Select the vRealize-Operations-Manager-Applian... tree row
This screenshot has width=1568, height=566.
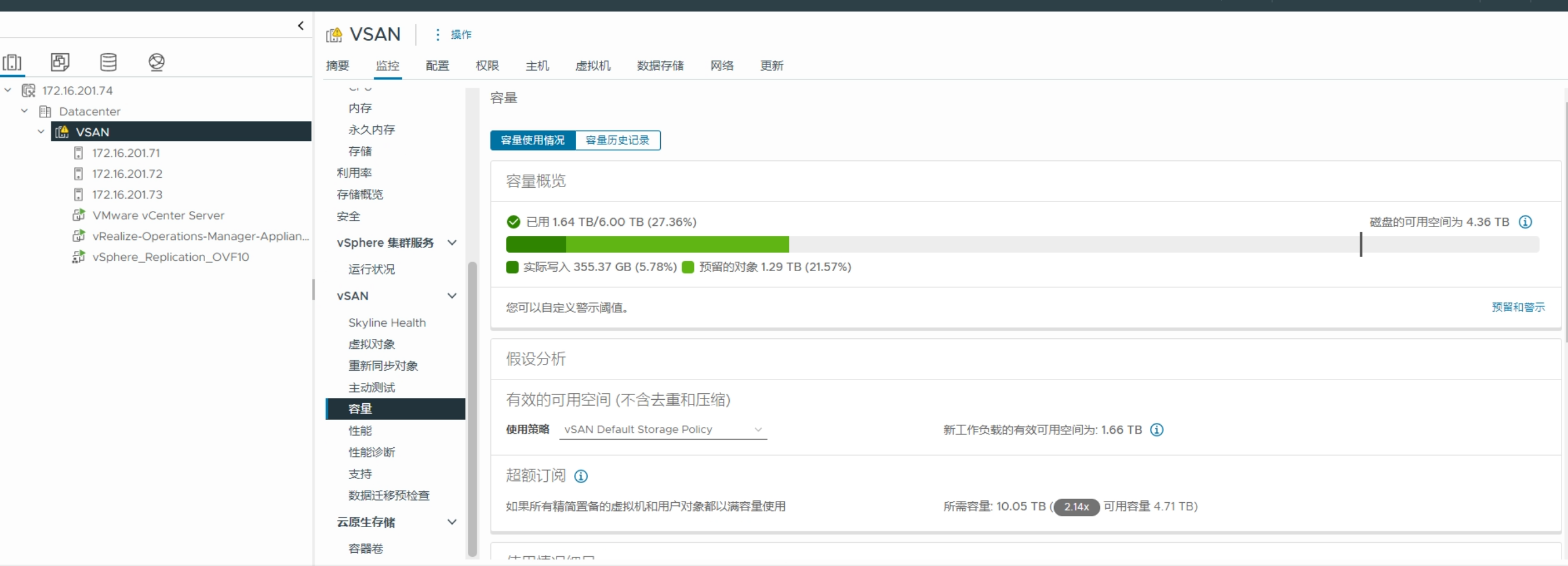(x=201, y=236)
